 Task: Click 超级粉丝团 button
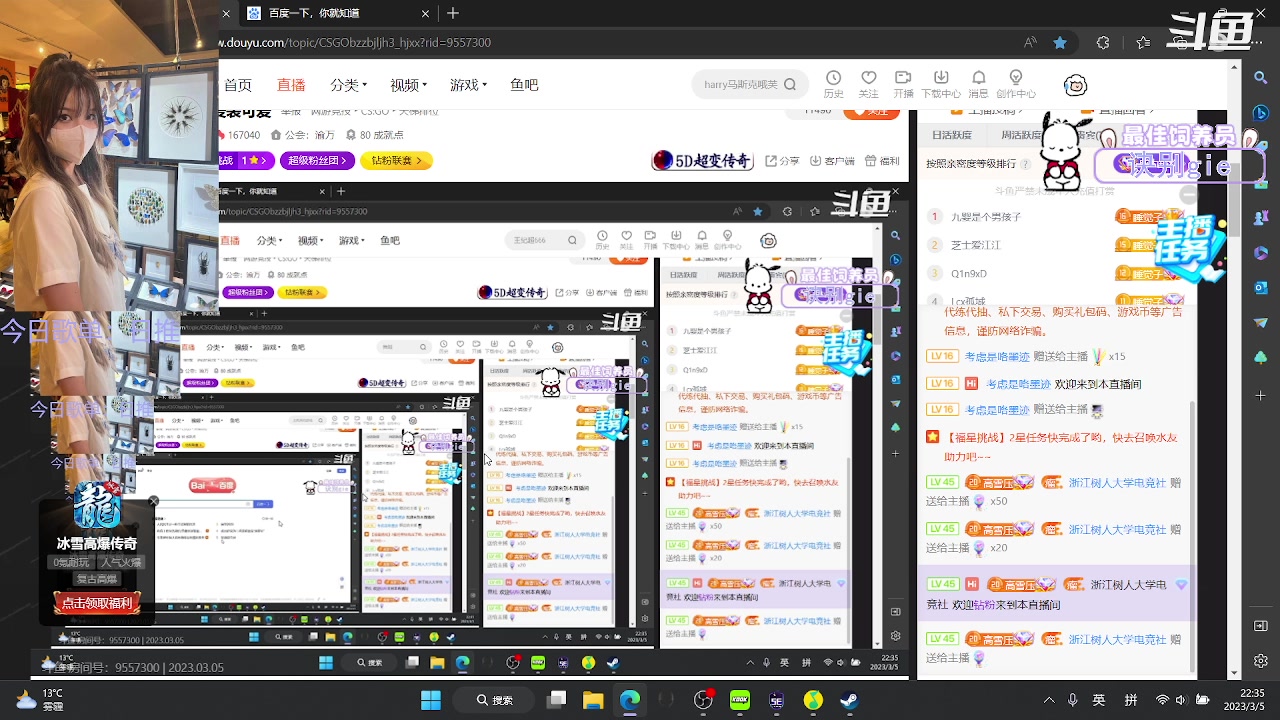(x=317, y=160)
